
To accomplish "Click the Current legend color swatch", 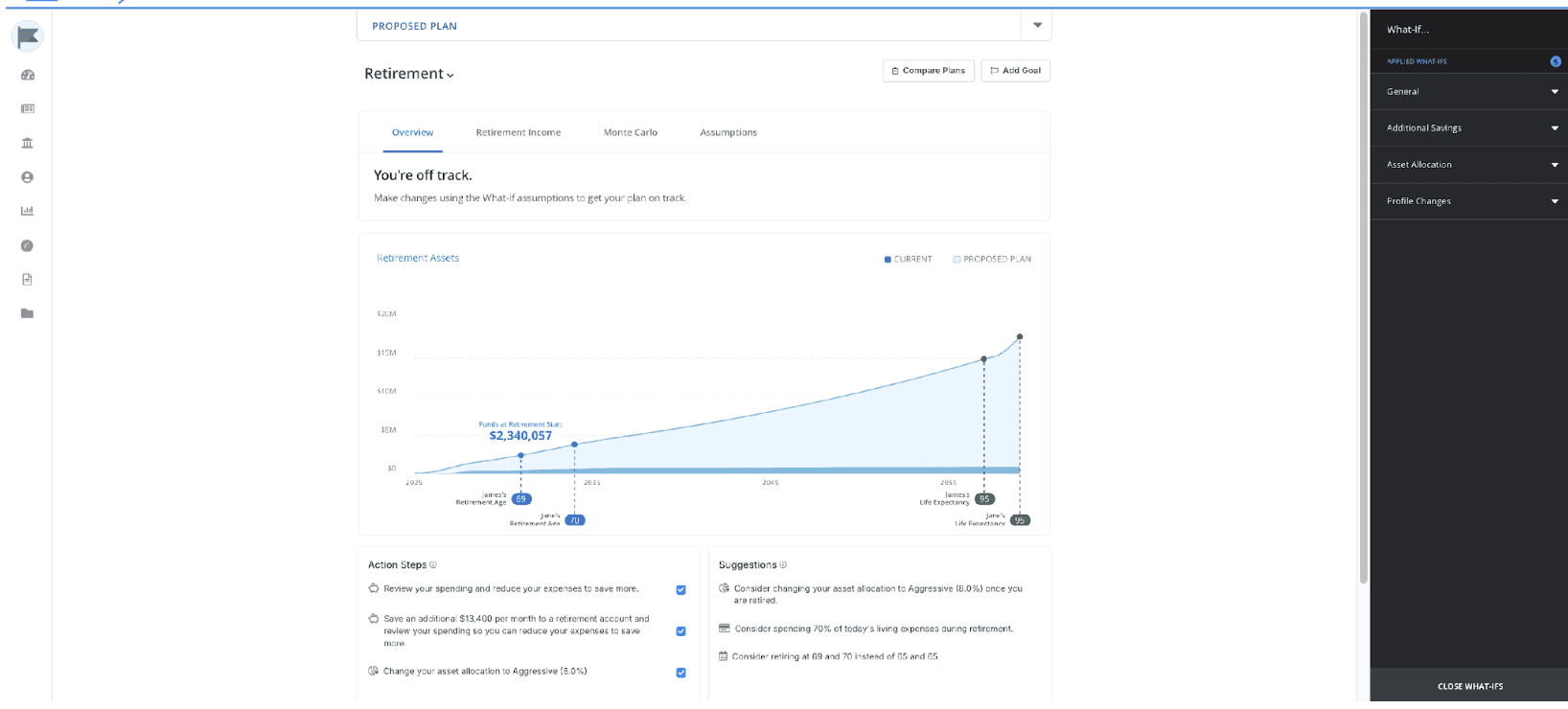I will pyautogui.click(x=888, y=260).
